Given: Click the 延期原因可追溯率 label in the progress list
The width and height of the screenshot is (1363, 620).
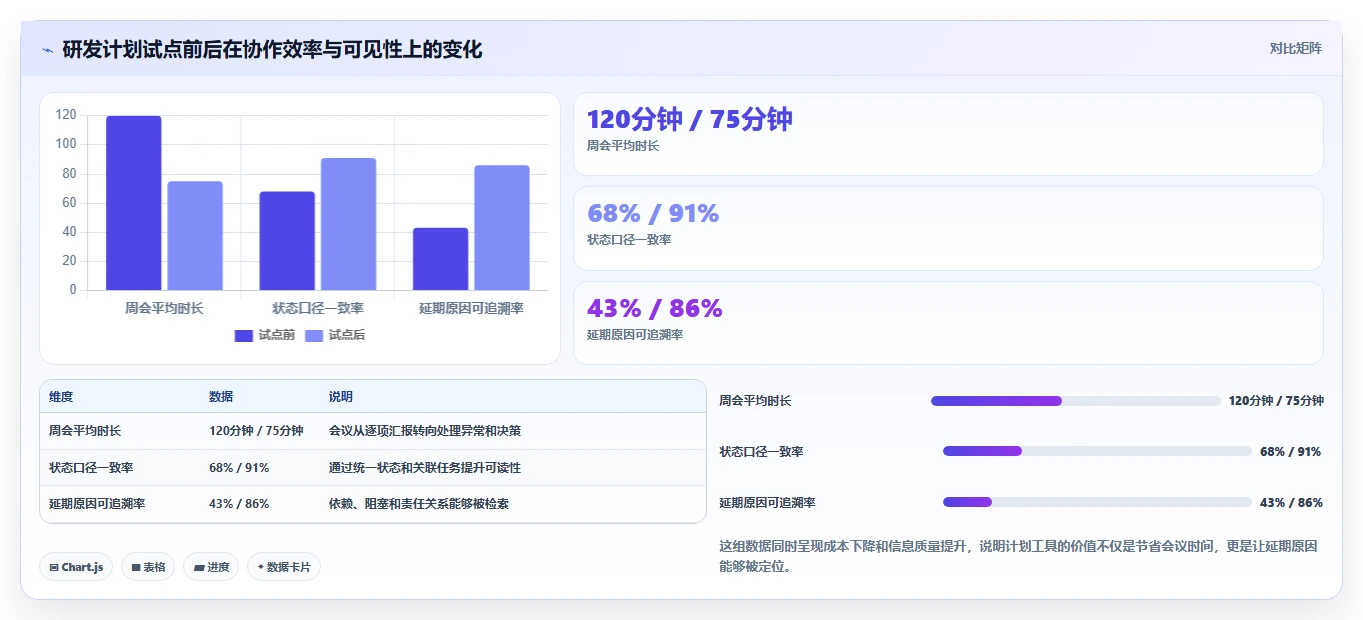Looking at the screenshot, I should [x=767, y=503].
